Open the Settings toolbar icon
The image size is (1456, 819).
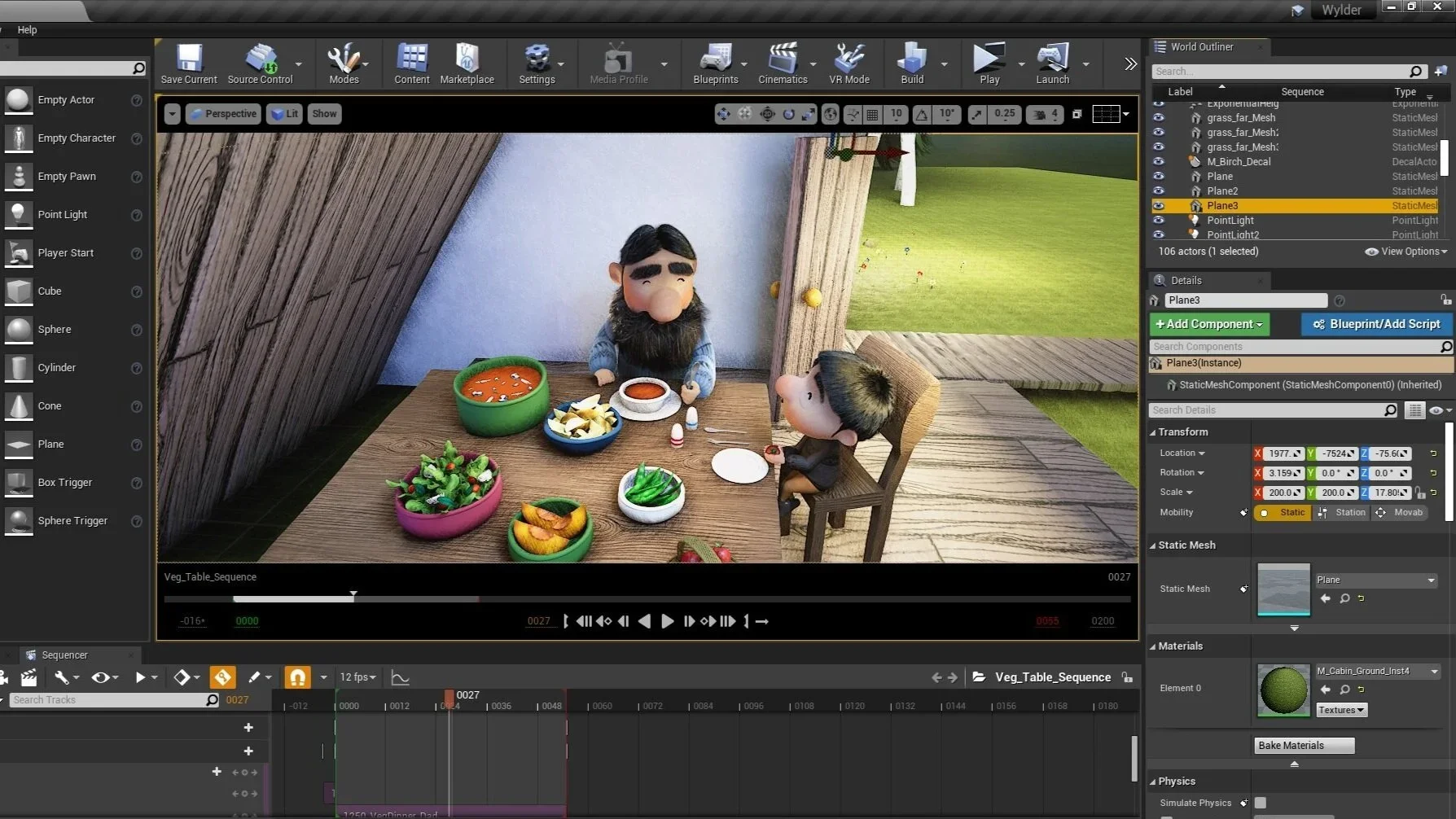point(537,64)
